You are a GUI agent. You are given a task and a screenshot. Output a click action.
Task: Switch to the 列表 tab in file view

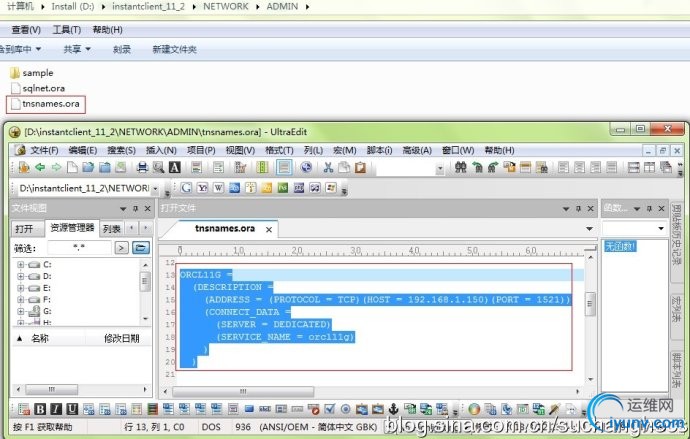[x=111, y=229]
